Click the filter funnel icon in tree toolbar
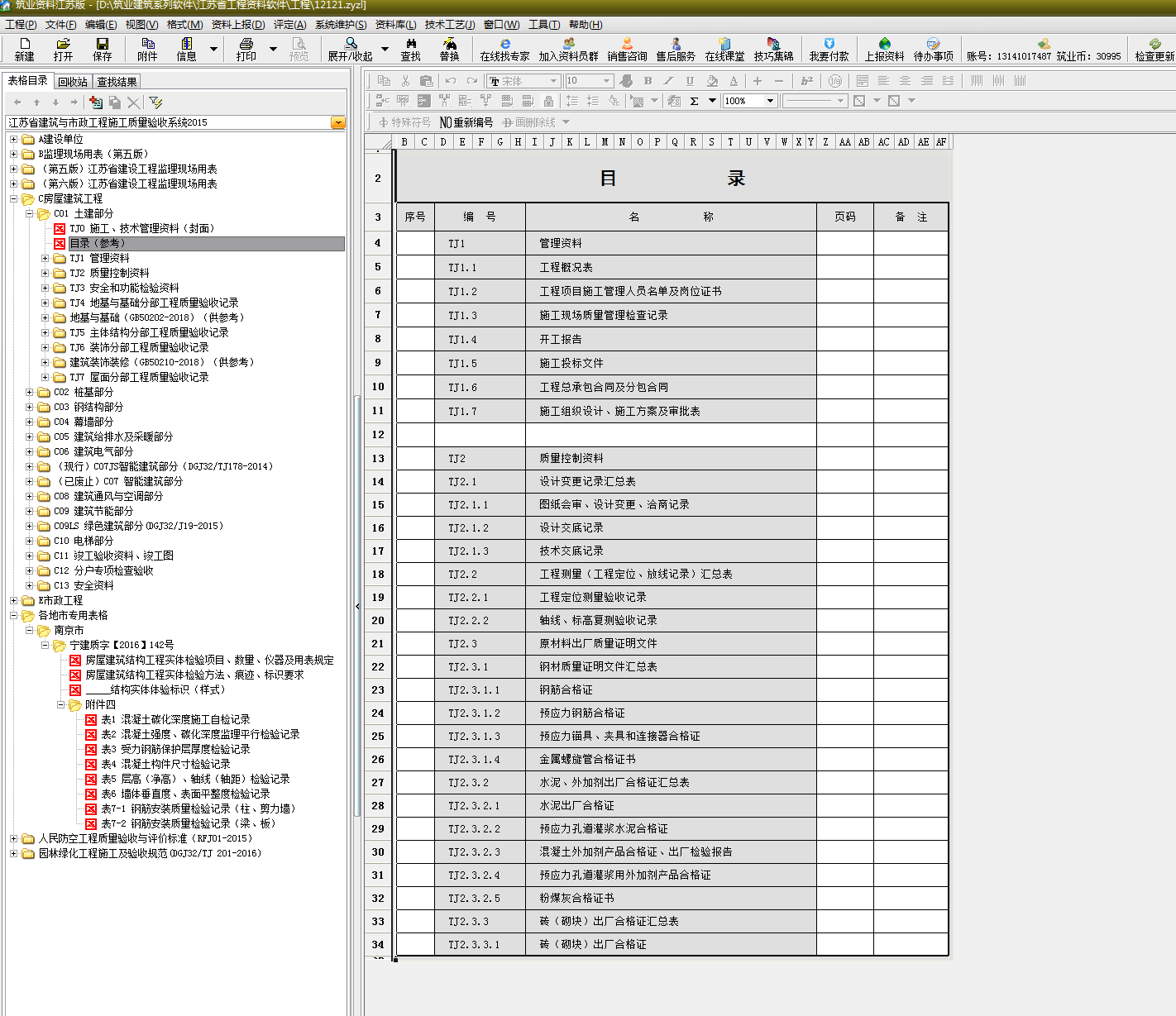This screenshot has height=1016, width=1176. point(155,102)
